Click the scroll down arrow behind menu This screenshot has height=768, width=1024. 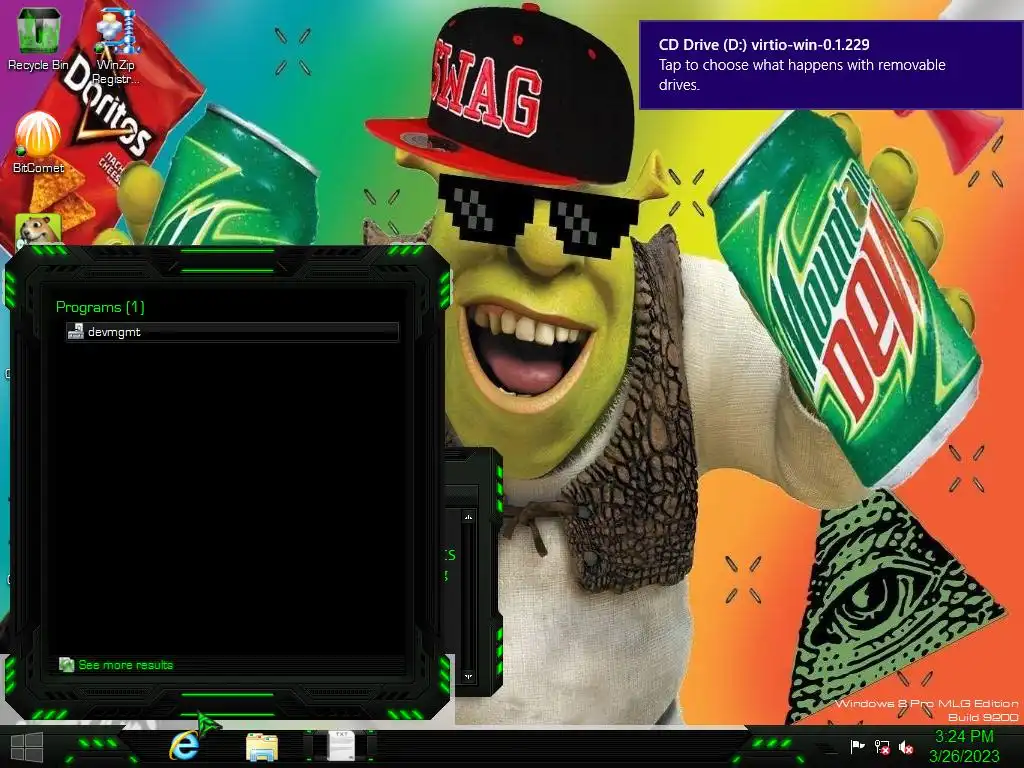click(468, 677)
